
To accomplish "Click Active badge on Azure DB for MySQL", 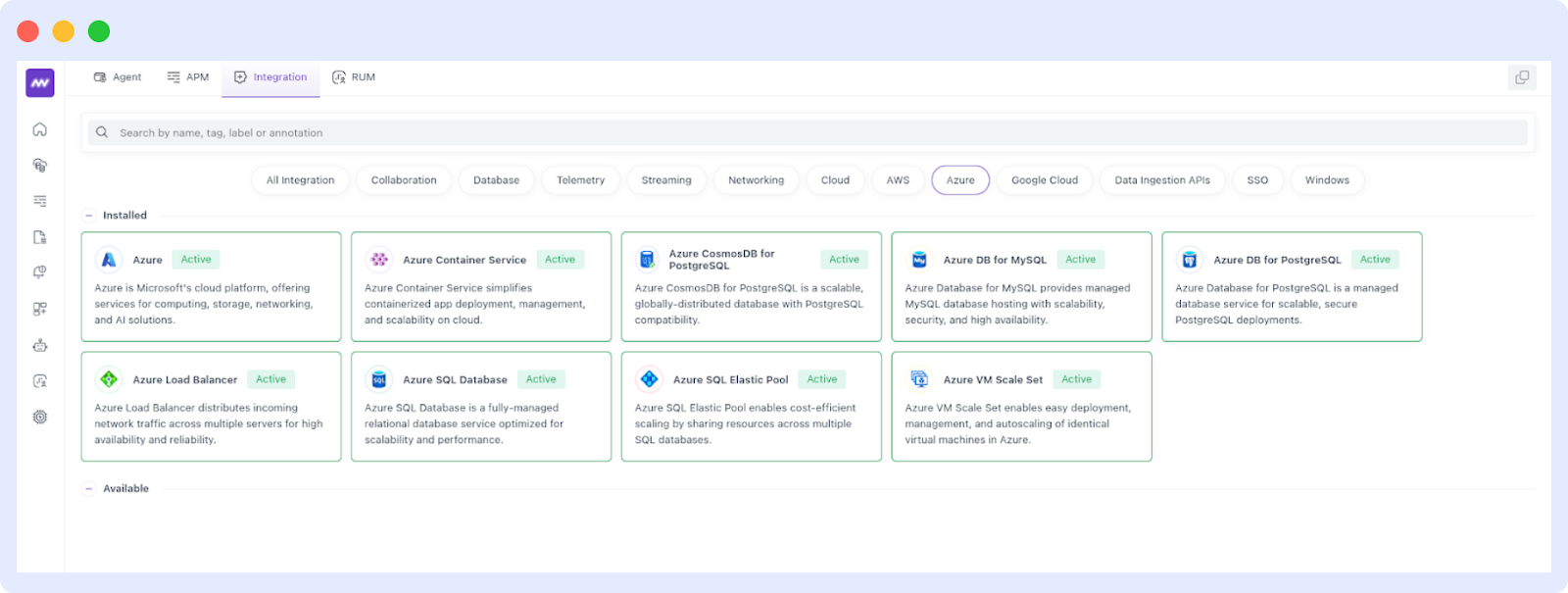I will tap(1081, 260).
